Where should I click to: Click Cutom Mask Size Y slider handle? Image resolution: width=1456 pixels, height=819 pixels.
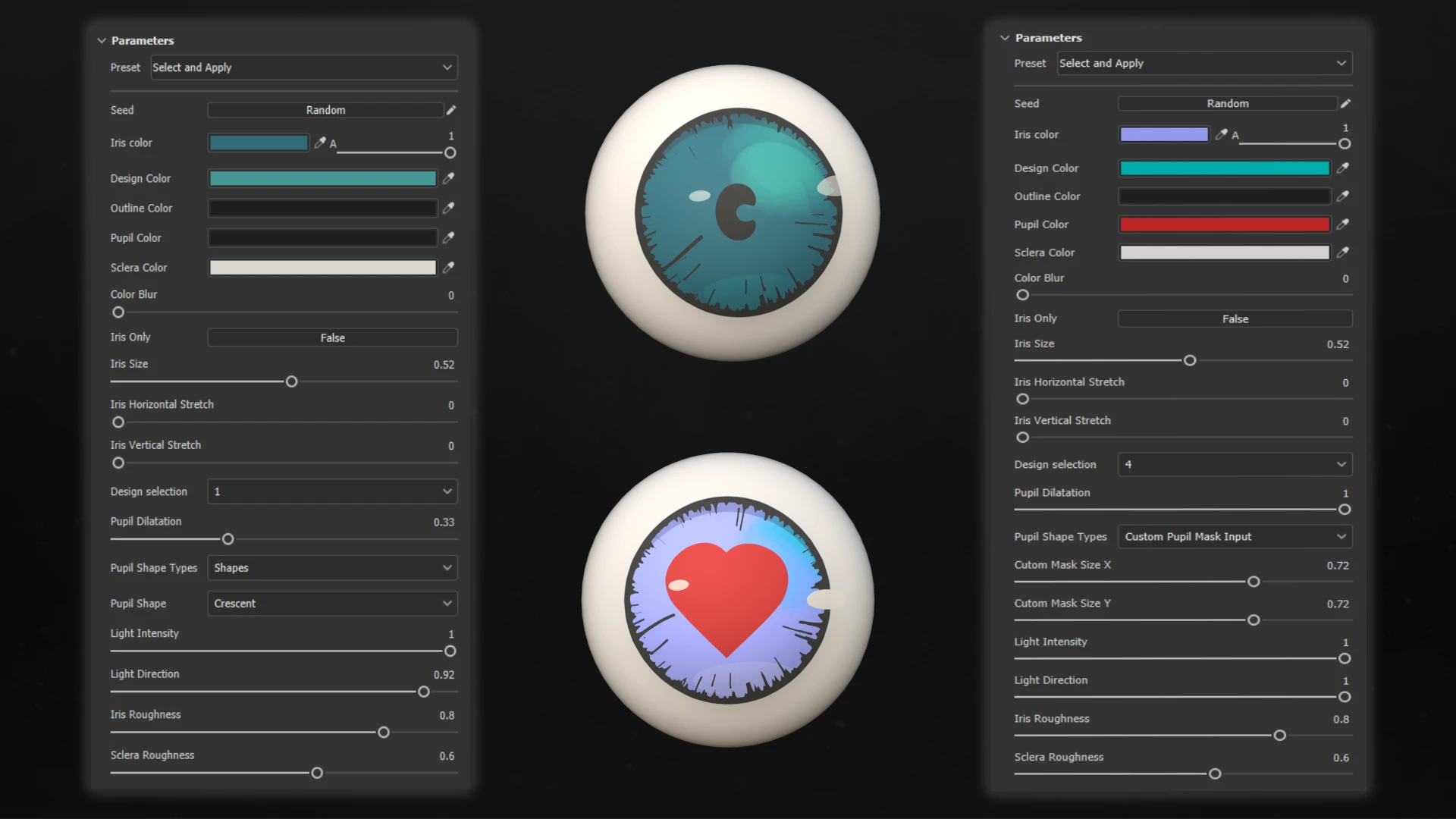[1254, 620]
